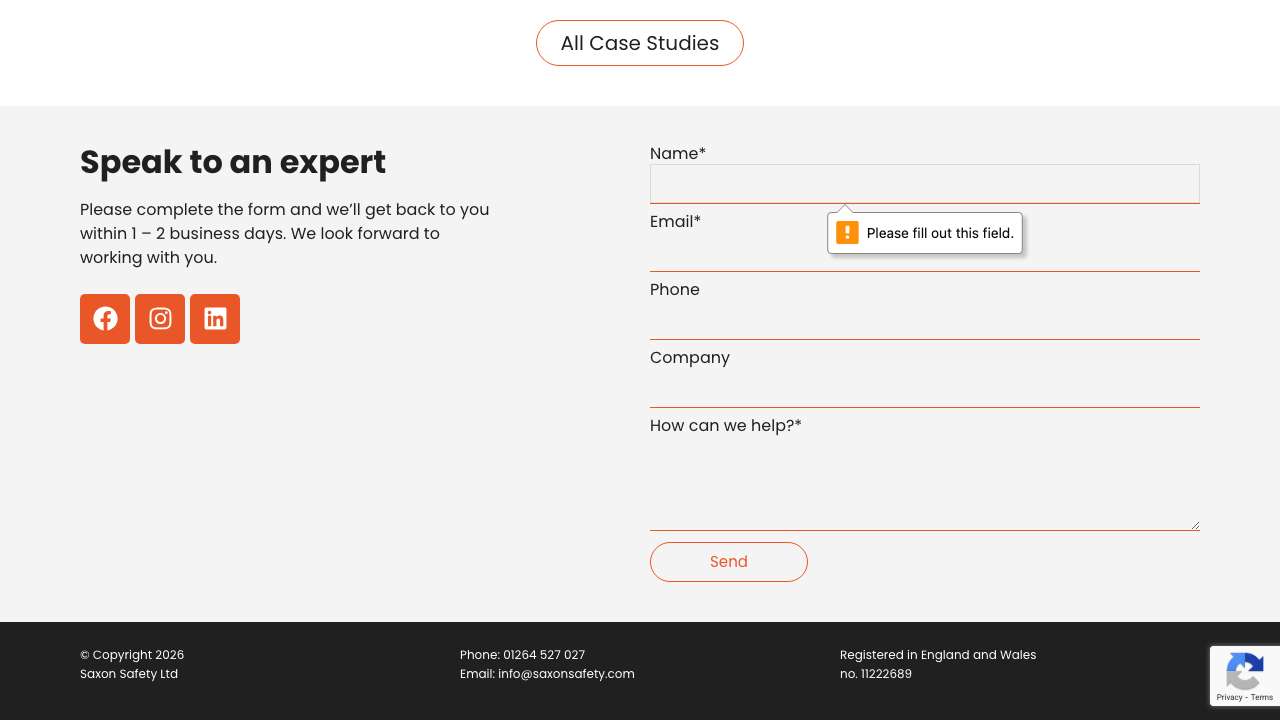Click the How can we help?* label
This screenshot has width=1280, height=720.
tap(725, 426)
